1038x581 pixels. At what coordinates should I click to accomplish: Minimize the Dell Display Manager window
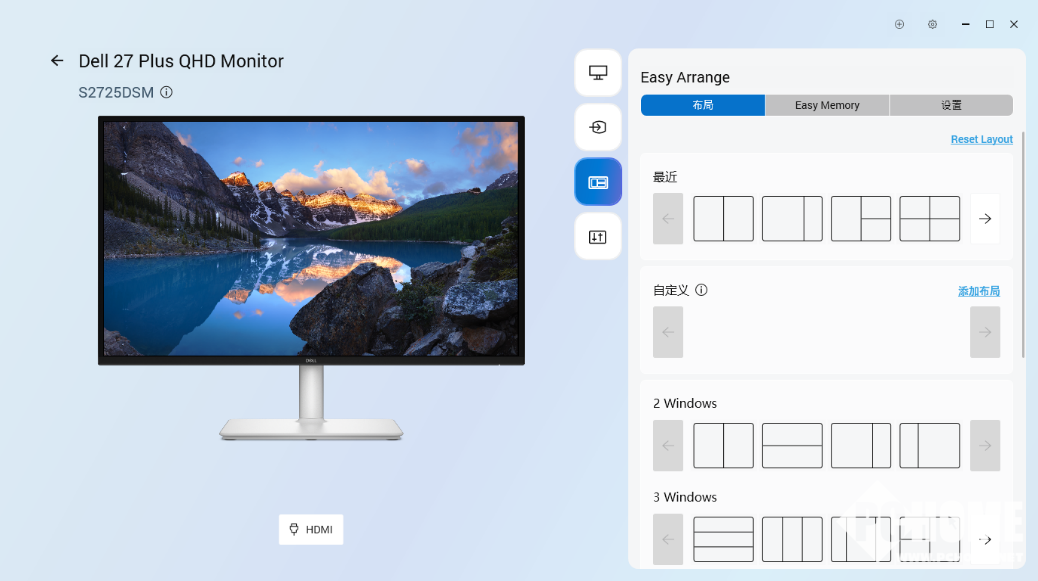[965, 24]
